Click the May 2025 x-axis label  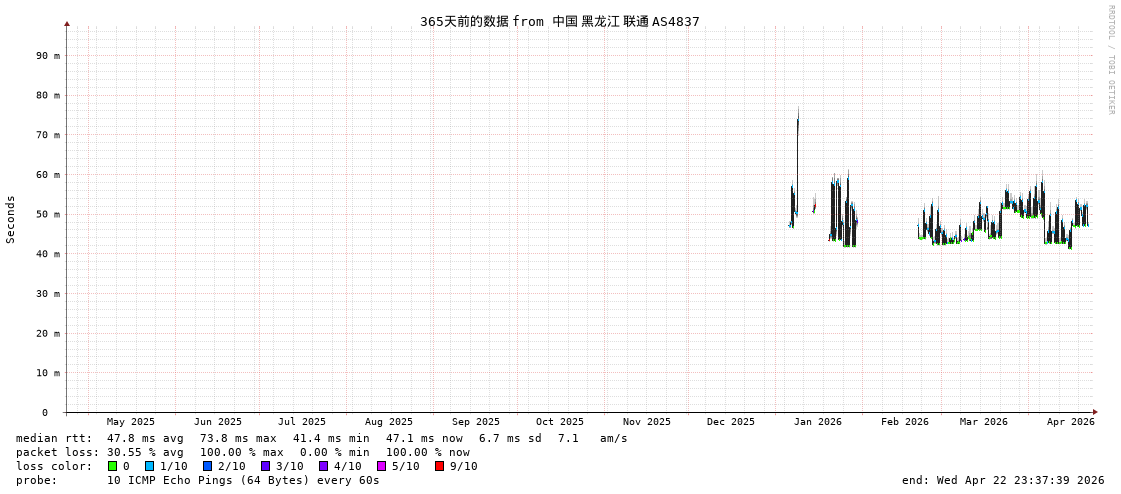pos(131,422)
